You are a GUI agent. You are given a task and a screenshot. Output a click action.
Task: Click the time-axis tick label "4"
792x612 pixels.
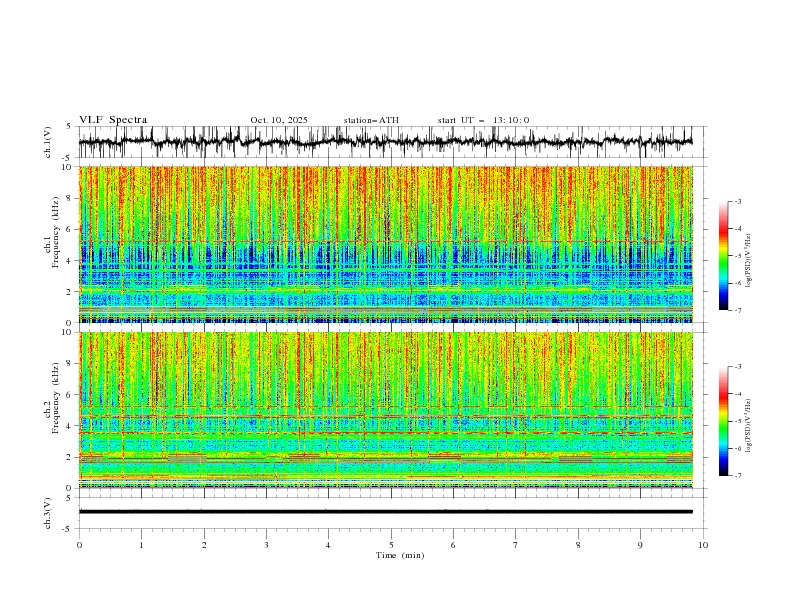(328, 545)
